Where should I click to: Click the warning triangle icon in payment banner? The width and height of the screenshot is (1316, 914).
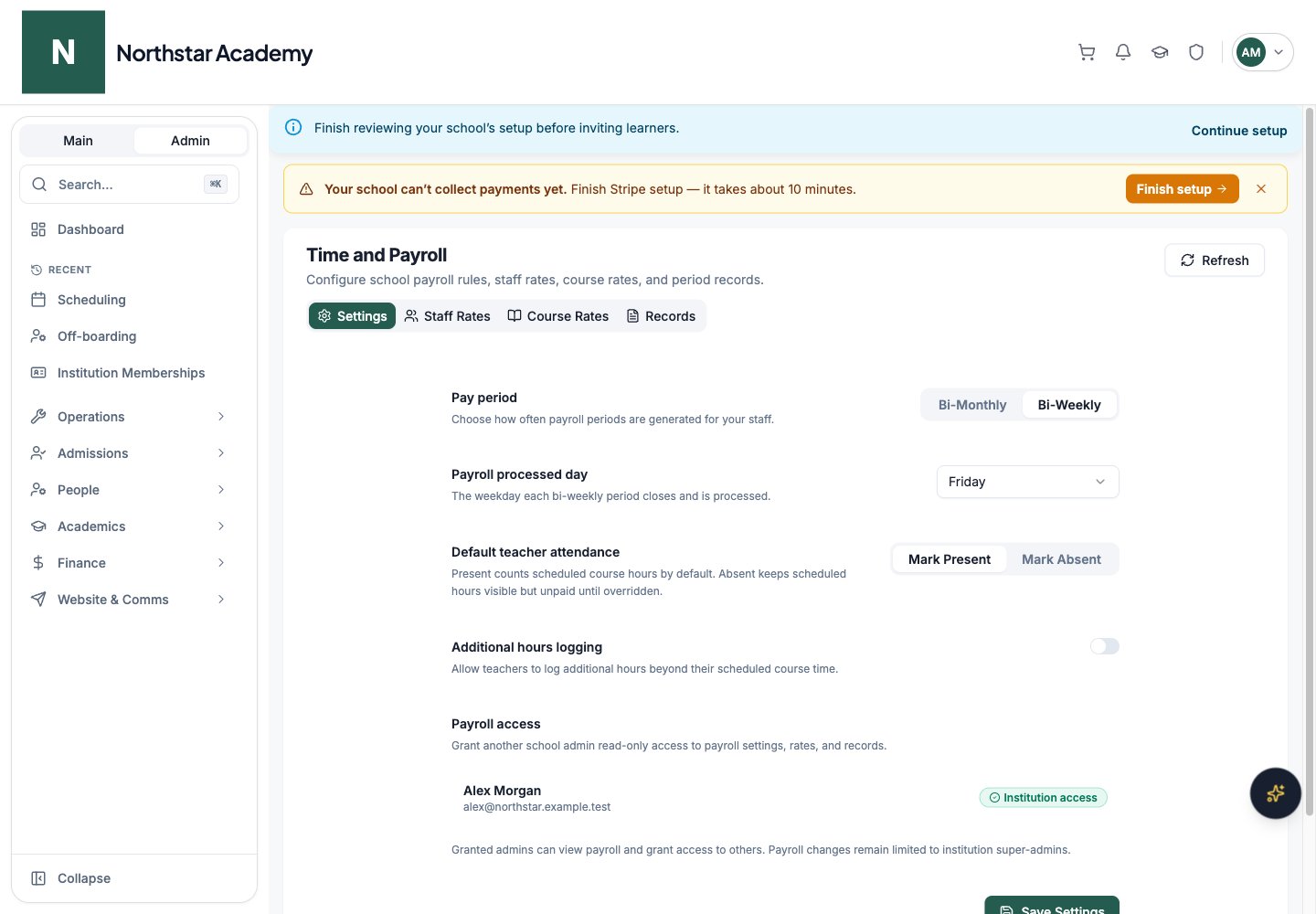(x=306, y=189)
